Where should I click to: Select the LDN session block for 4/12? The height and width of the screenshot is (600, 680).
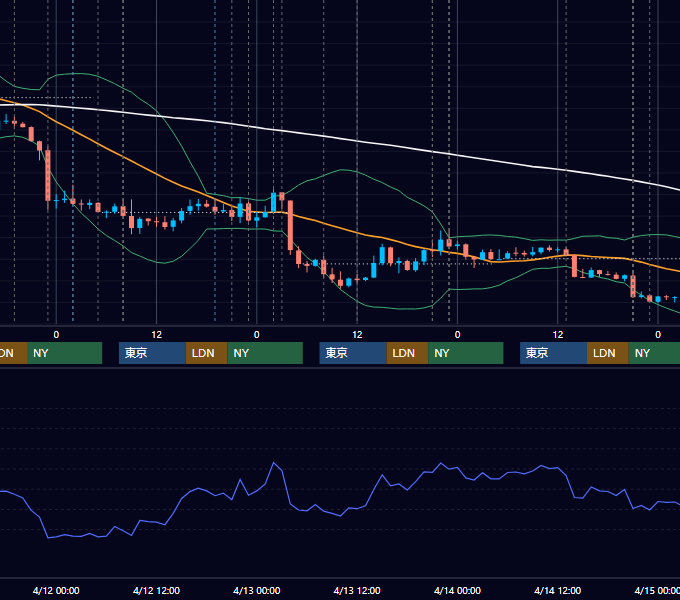(206, 353)
